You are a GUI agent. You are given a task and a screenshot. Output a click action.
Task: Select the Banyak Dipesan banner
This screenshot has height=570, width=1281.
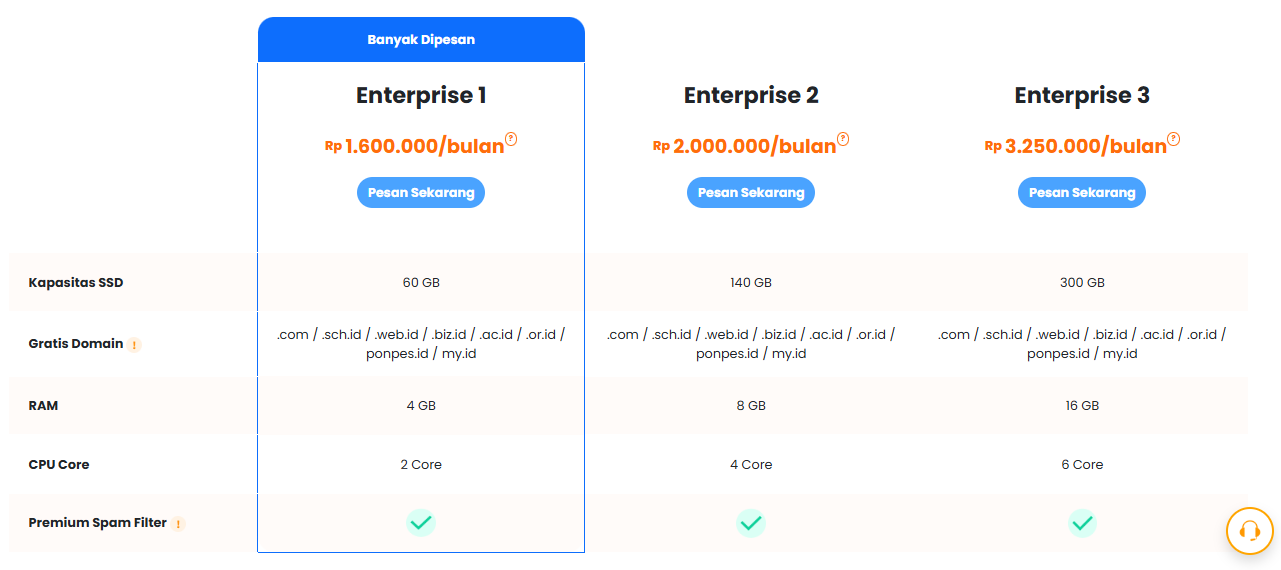tap(421, 40)
